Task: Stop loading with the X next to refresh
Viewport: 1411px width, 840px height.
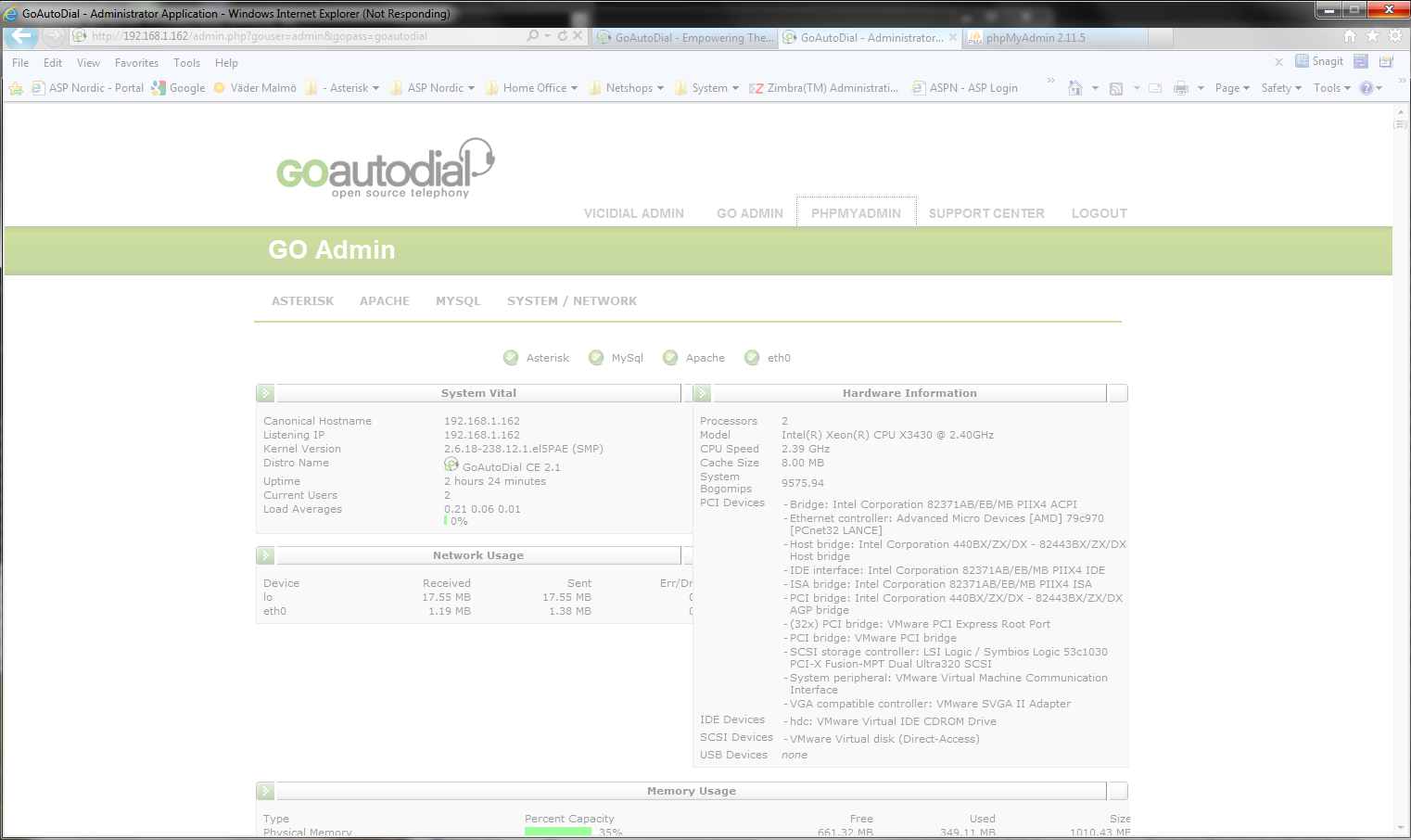Action: click(x=578, y=36)
